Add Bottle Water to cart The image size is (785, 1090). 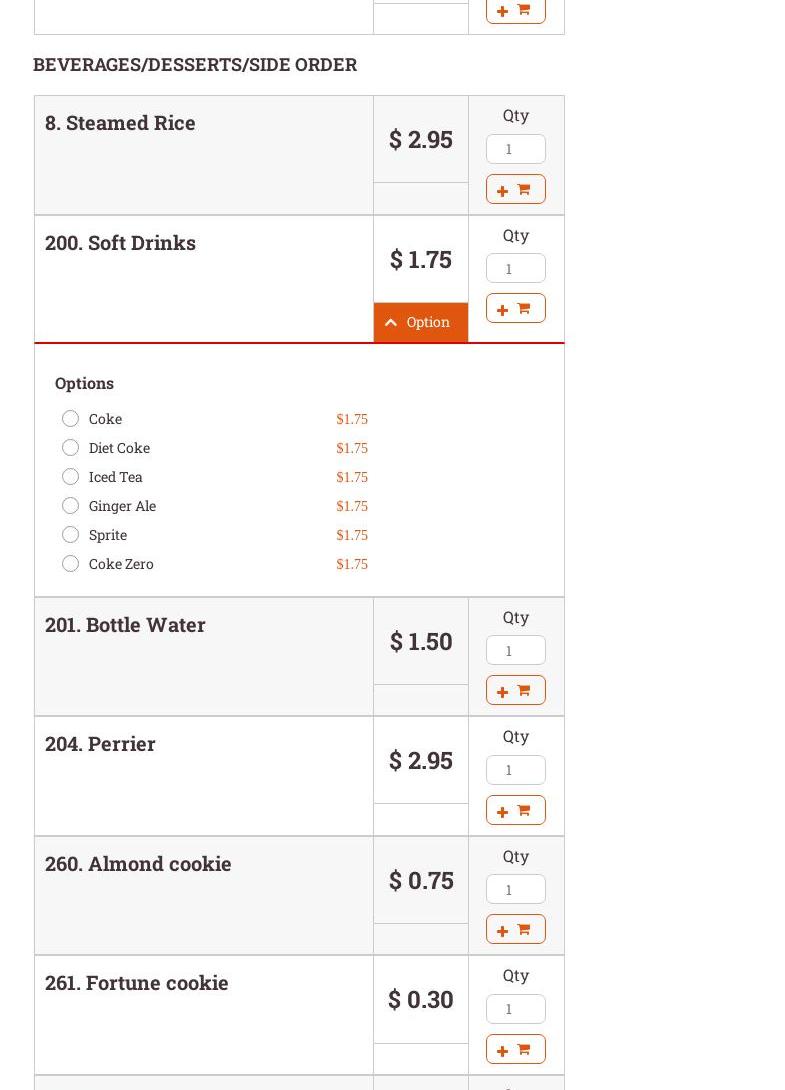point(515,690)
